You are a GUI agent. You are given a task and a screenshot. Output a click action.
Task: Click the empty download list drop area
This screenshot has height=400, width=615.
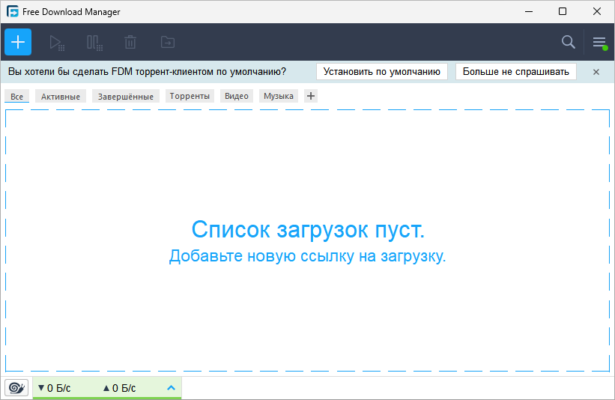coord(308,240)
